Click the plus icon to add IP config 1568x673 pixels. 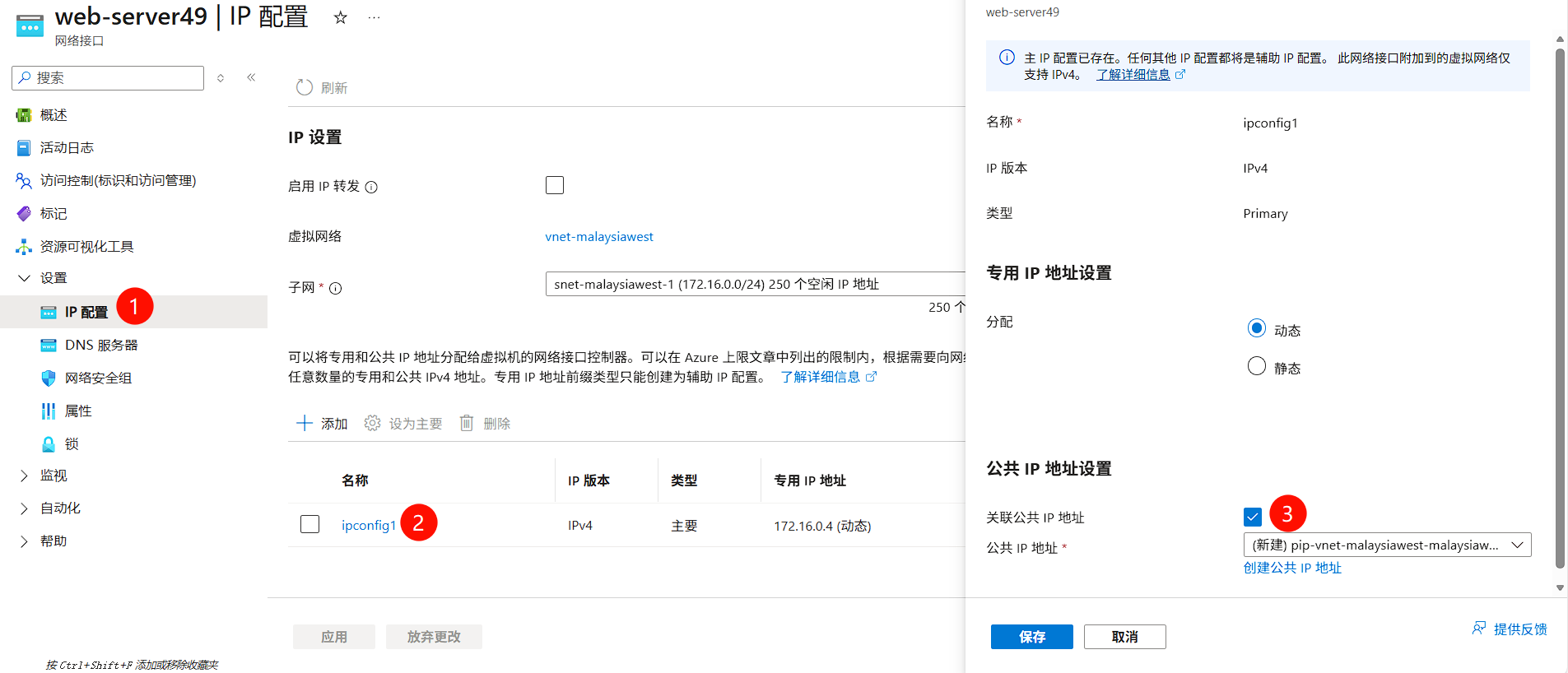305,423
